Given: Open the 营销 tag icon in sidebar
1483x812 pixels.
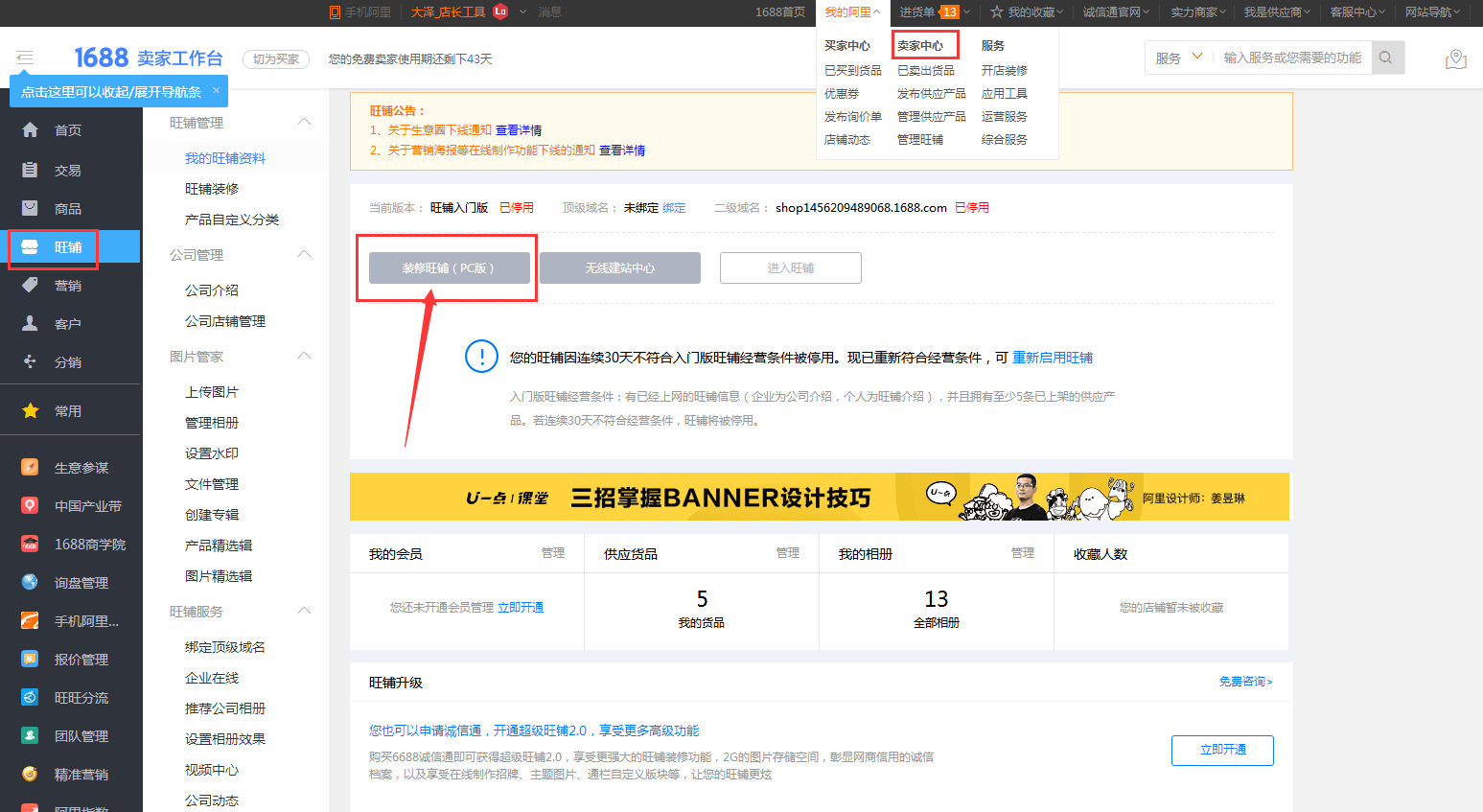Looking at the screenshot, I should pyautogui.click(x=31, y=285).
